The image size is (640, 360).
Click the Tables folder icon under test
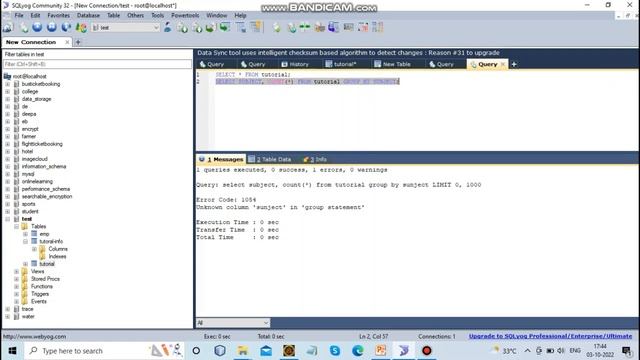click(x=25, y=227)
